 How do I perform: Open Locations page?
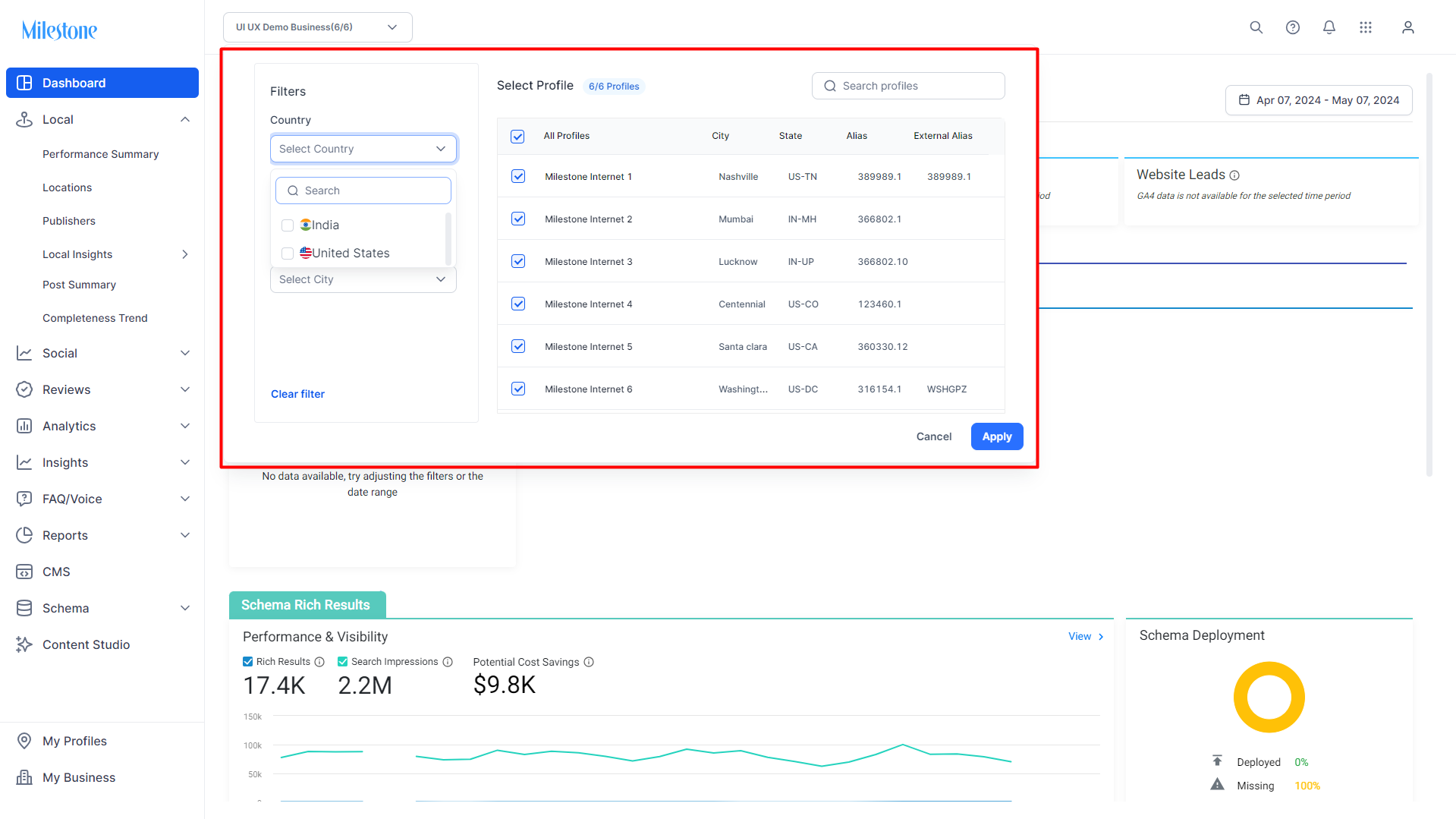click(67, 187)
